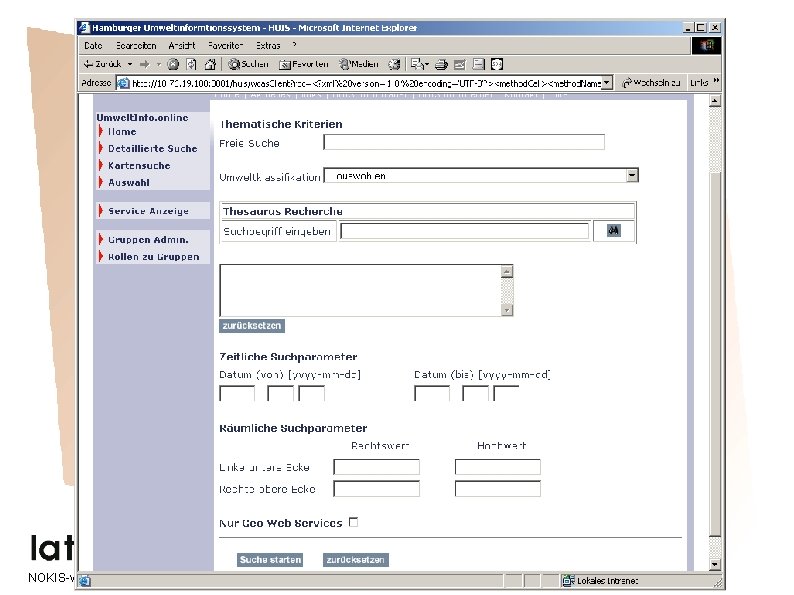Expand the Links toolbar chevron

pos(716,81)
